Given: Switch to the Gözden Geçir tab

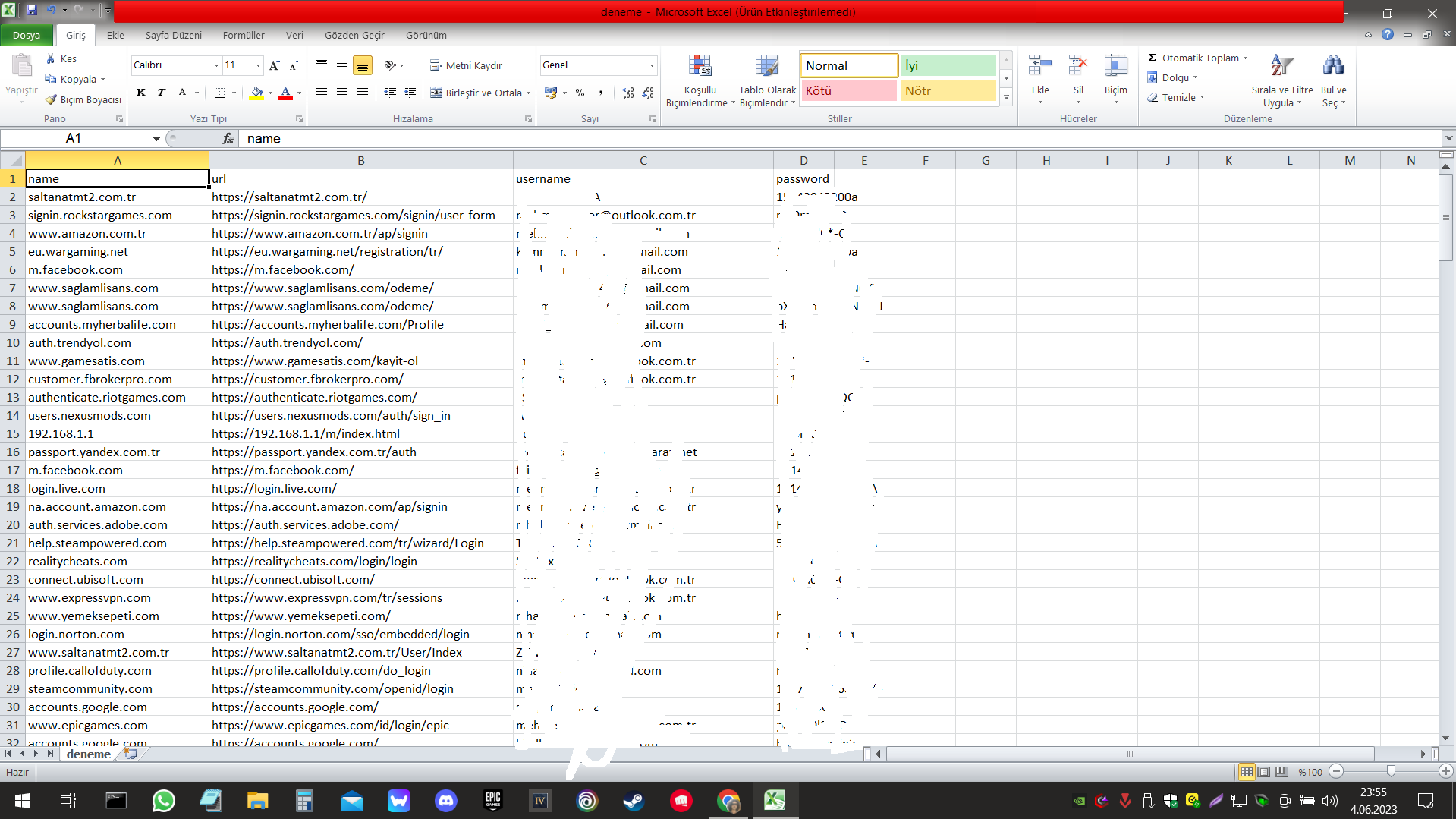Looking at the screenshot, I should 354,35.
